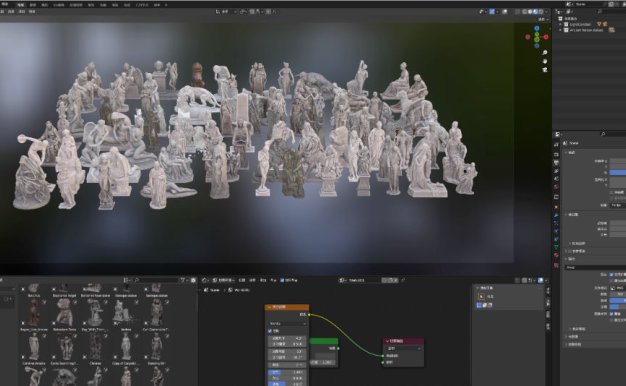Switch to wireframe viewport shading icon
Viewport: 626px width, 386px height.
525,12
